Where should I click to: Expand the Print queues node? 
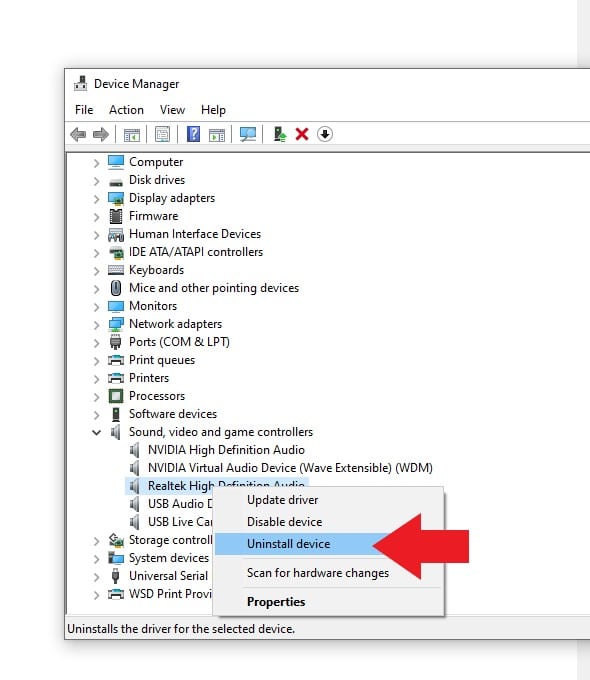point(96,361)
